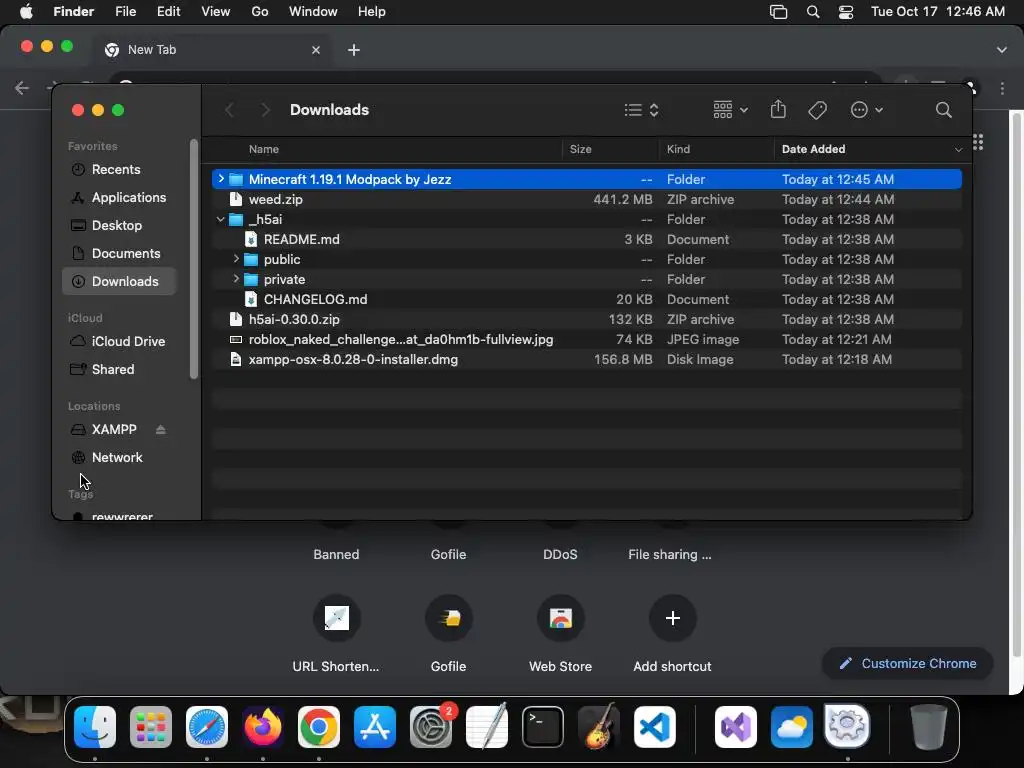The width and height of the screenshot is (1024, 768).
Task: Select h5ai-0.30.0.zip file
Action: 586,319
